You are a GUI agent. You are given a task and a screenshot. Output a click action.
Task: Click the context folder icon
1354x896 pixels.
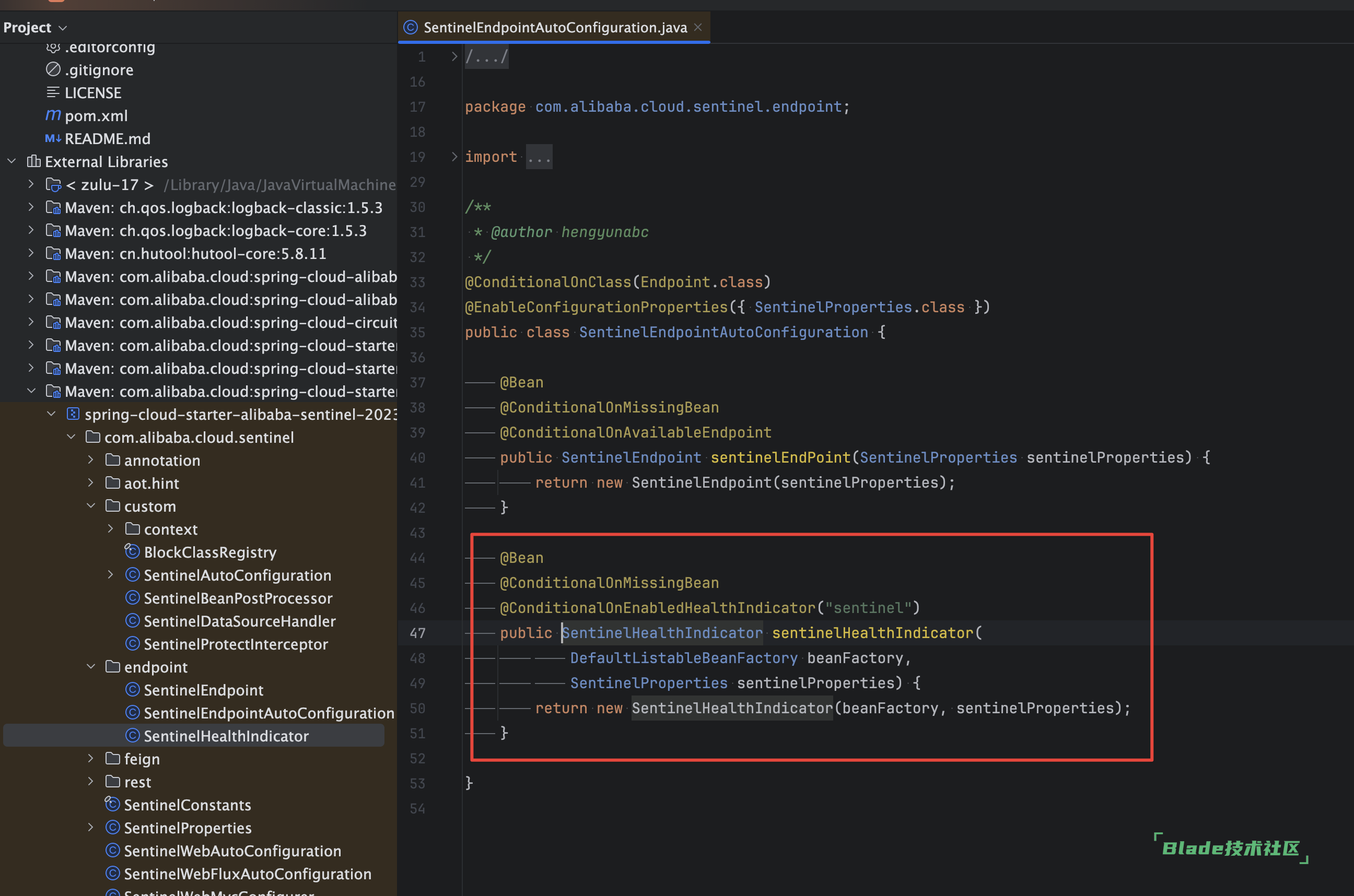pos(133,528)
